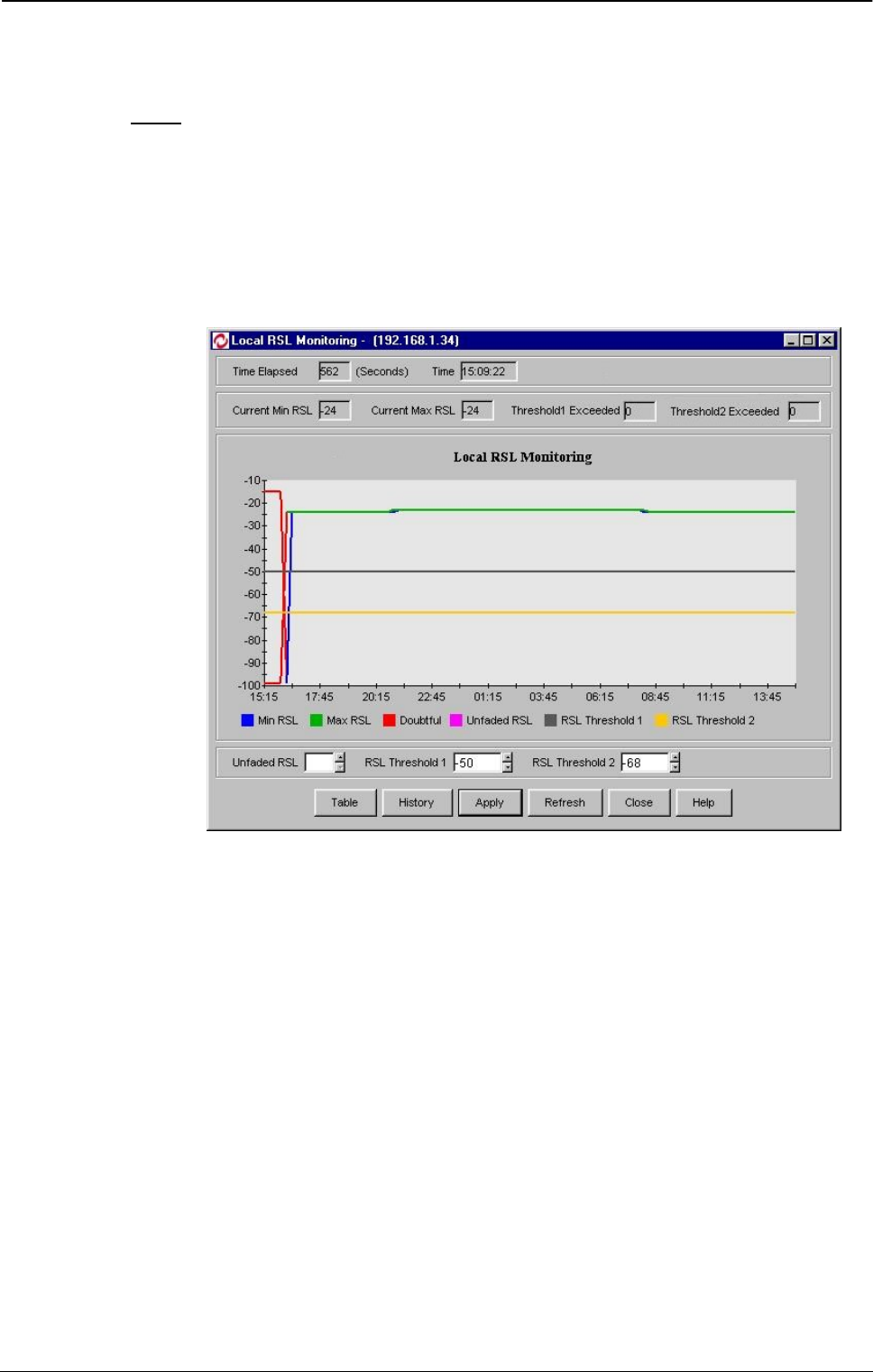Viewport: 873px width, 1372px height.
Task: Close window using title bar X
Action: pyautogui.click(x=826, y=341)
